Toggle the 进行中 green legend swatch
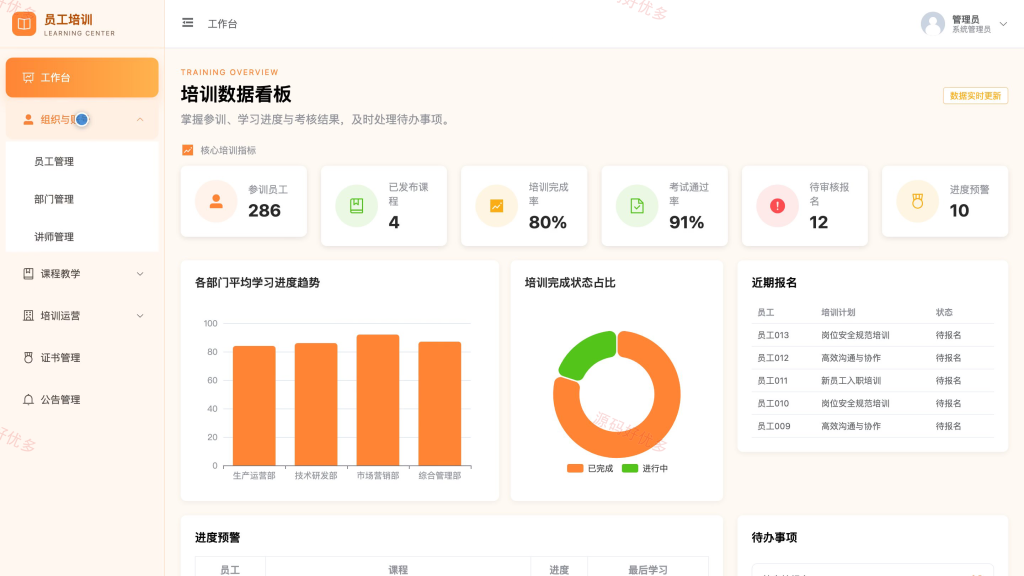The width and height of the screenshot is (1024, 576). [630, 468]
